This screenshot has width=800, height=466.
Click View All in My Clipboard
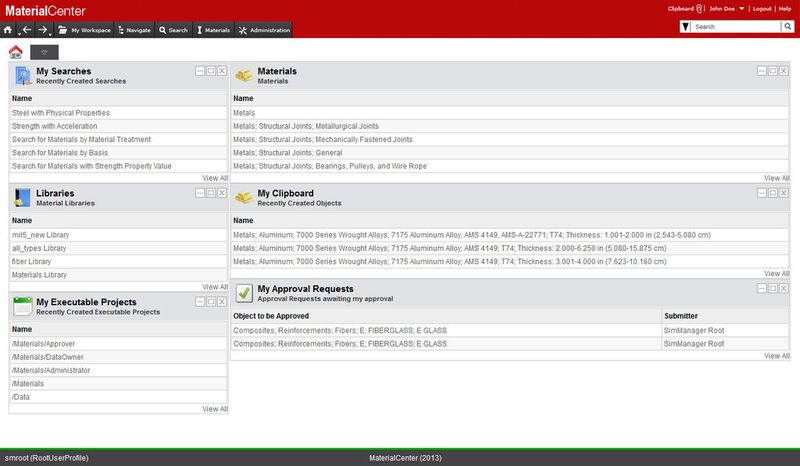777,274
